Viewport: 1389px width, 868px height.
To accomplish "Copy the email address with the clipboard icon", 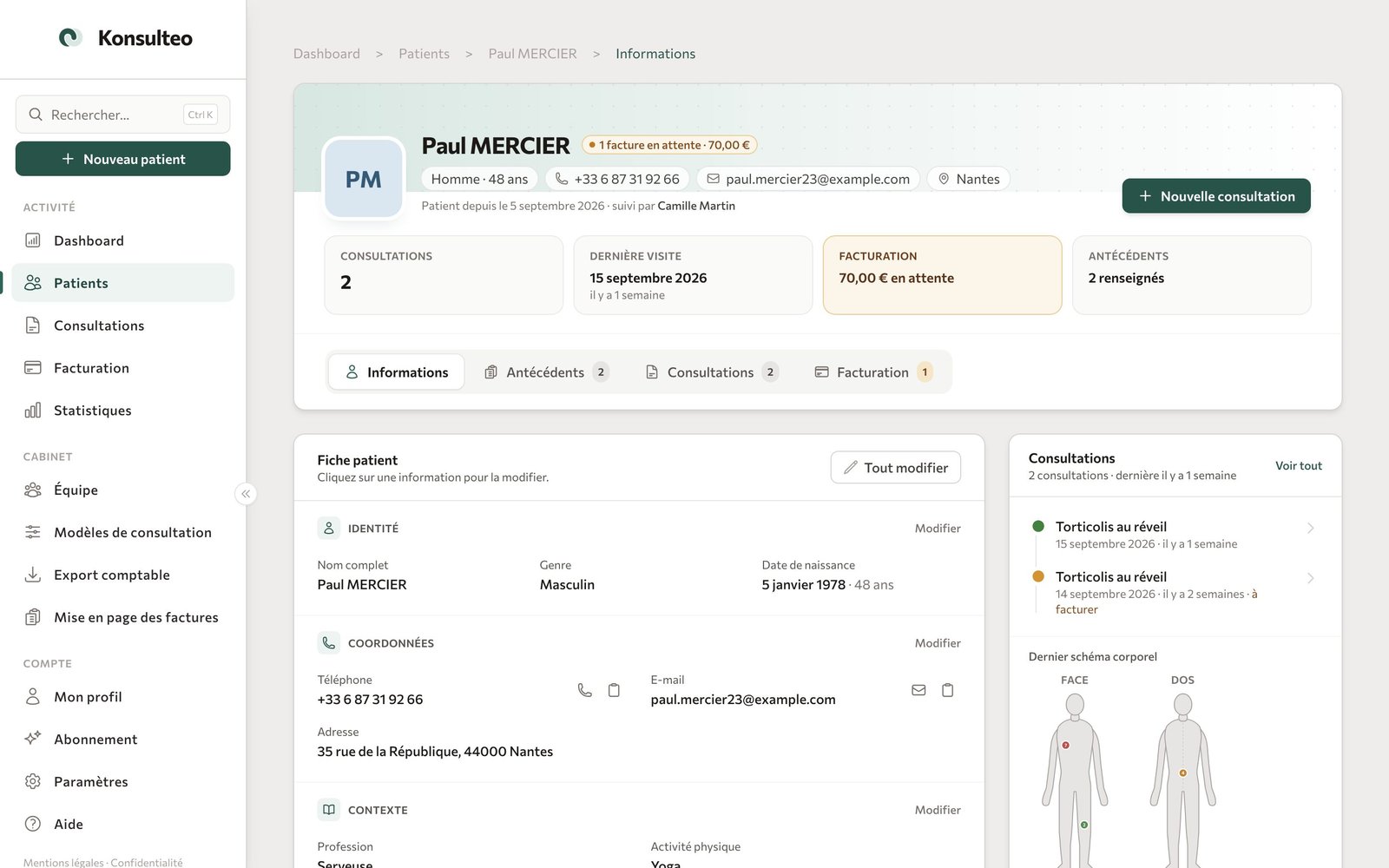I will click(948, 690).
